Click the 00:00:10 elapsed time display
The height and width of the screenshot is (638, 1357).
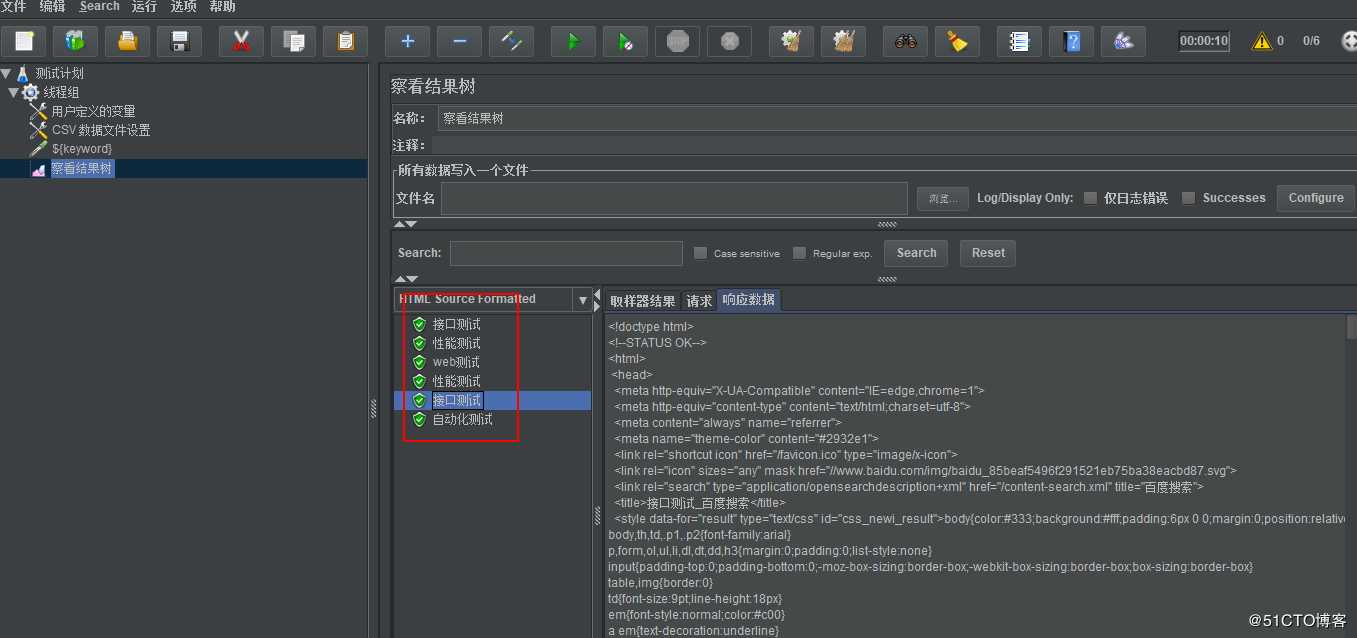1204,41
